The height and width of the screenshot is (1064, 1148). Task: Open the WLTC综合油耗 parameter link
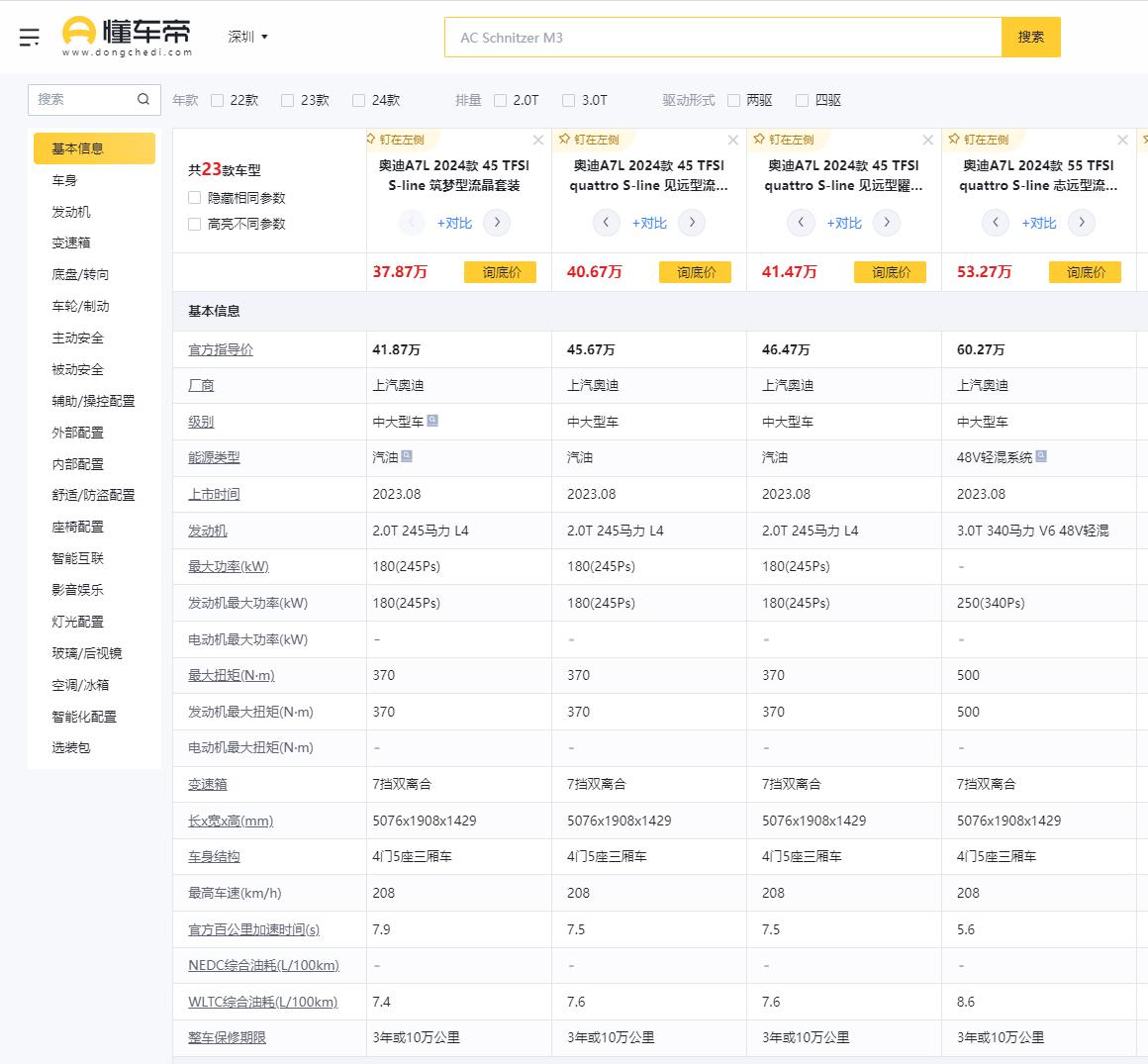(x=263, y=1002)
